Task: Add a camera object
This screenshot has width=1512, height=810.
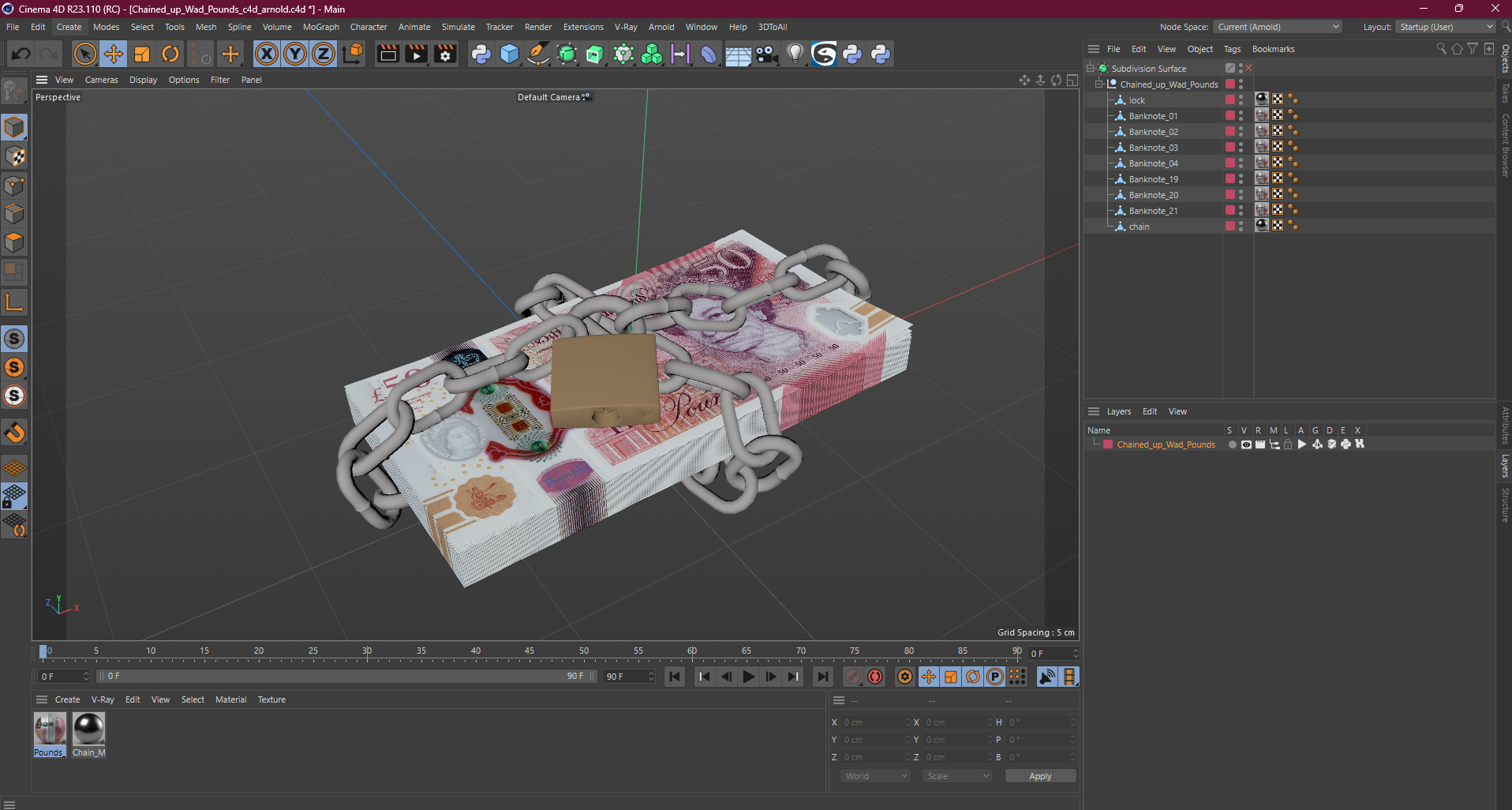Action: pyautogui.click(x=766, y=54)
